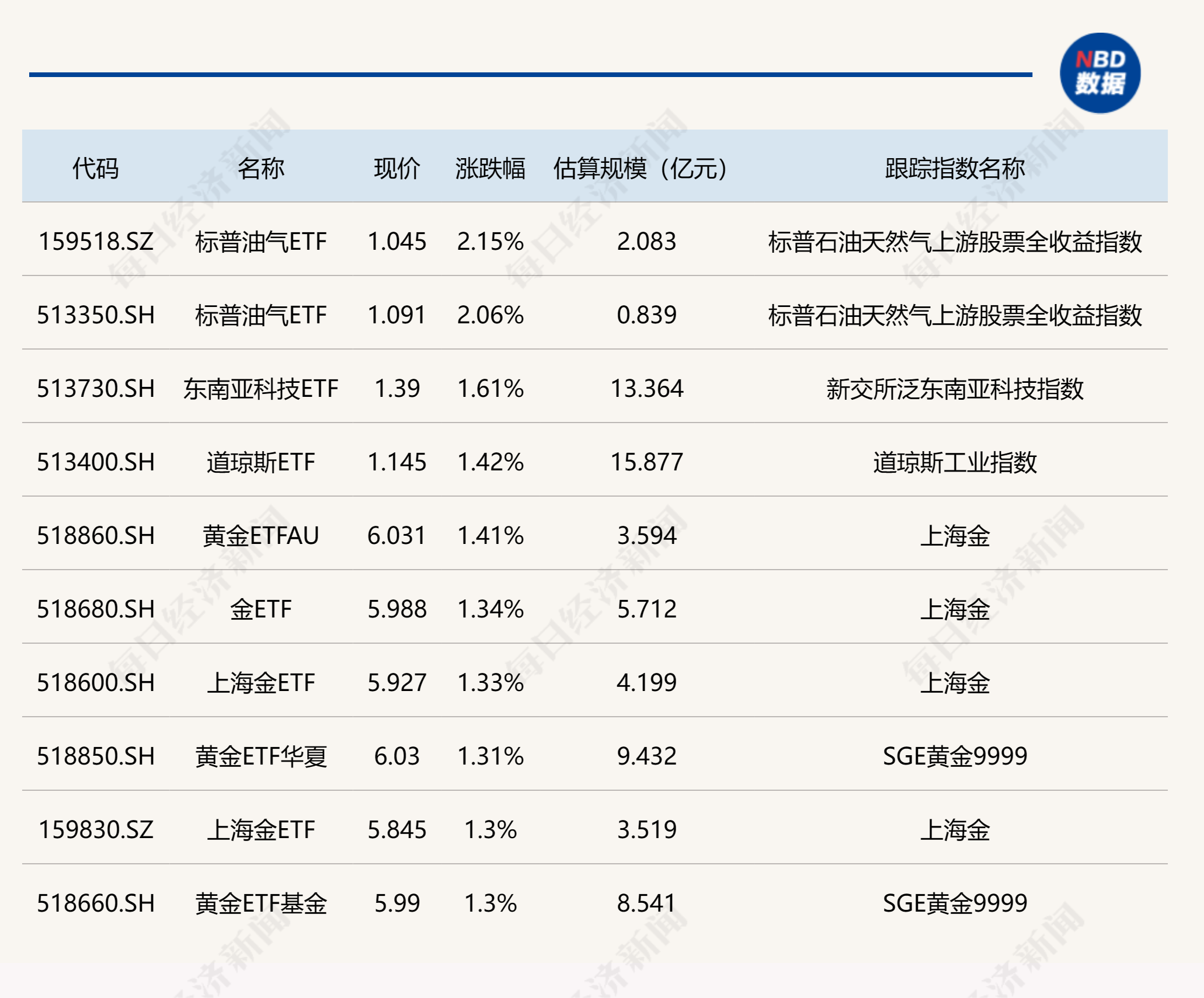This screenshot has height=998, width=1204.
Task: Click the 1.34% change value
Action: click(x=490, y=609)
